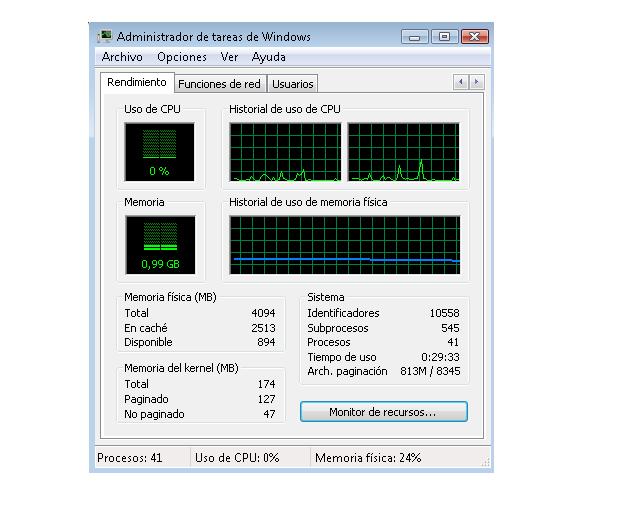
Task: Click the Uso de CPU 0 % gauge
Action: (159, 152)
